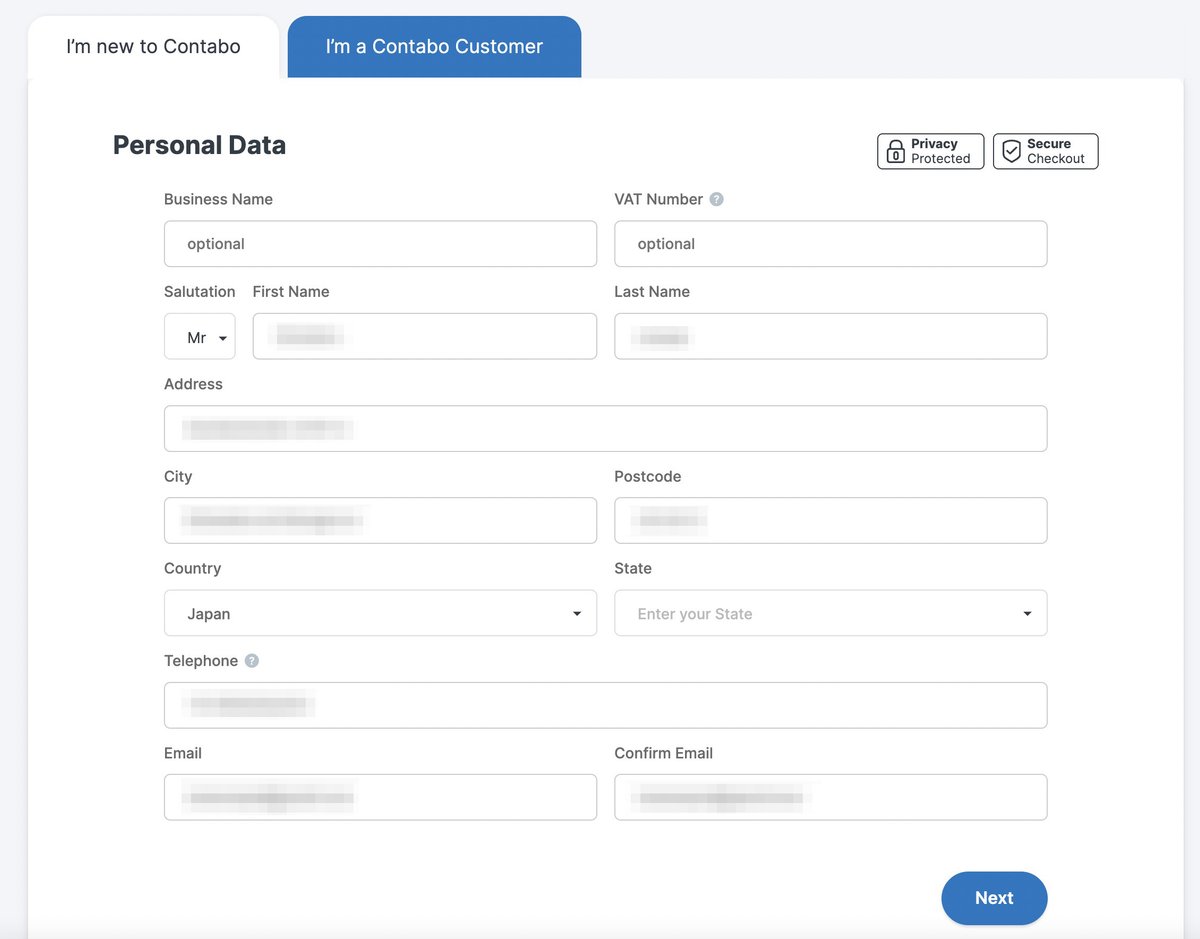
Task: Open the Salutation dropdown
Action: pyautogui.click(x=200, y=337)
